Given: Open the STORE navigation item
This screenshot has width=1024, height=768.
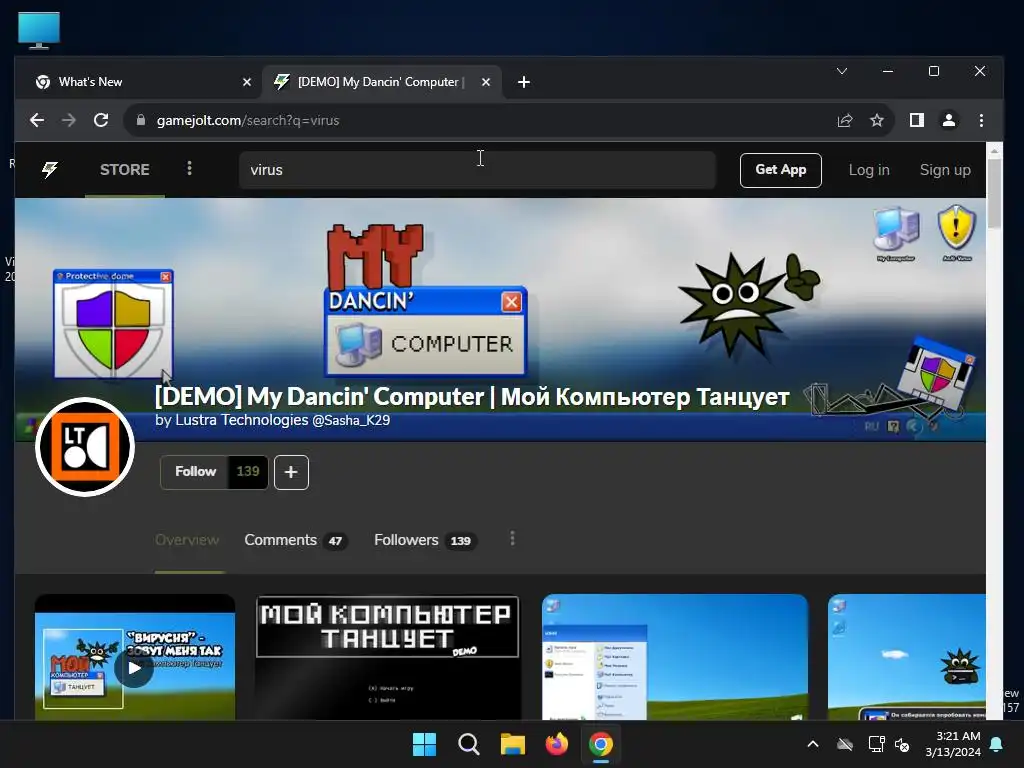Looking at the screenshot, I should click(x=125, y=170).
